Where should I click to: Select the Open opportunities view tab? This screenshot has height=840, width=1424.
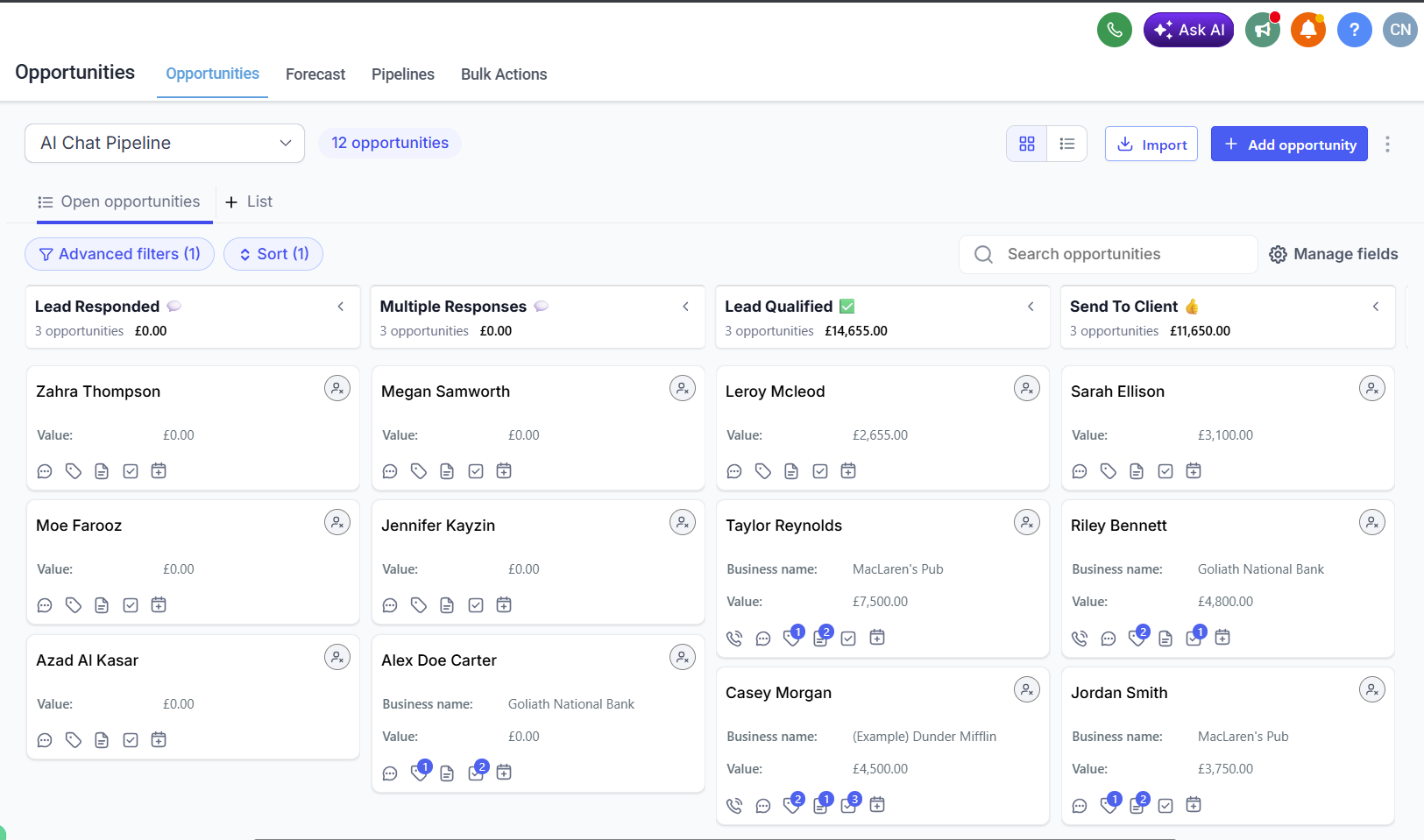[119, 201]
